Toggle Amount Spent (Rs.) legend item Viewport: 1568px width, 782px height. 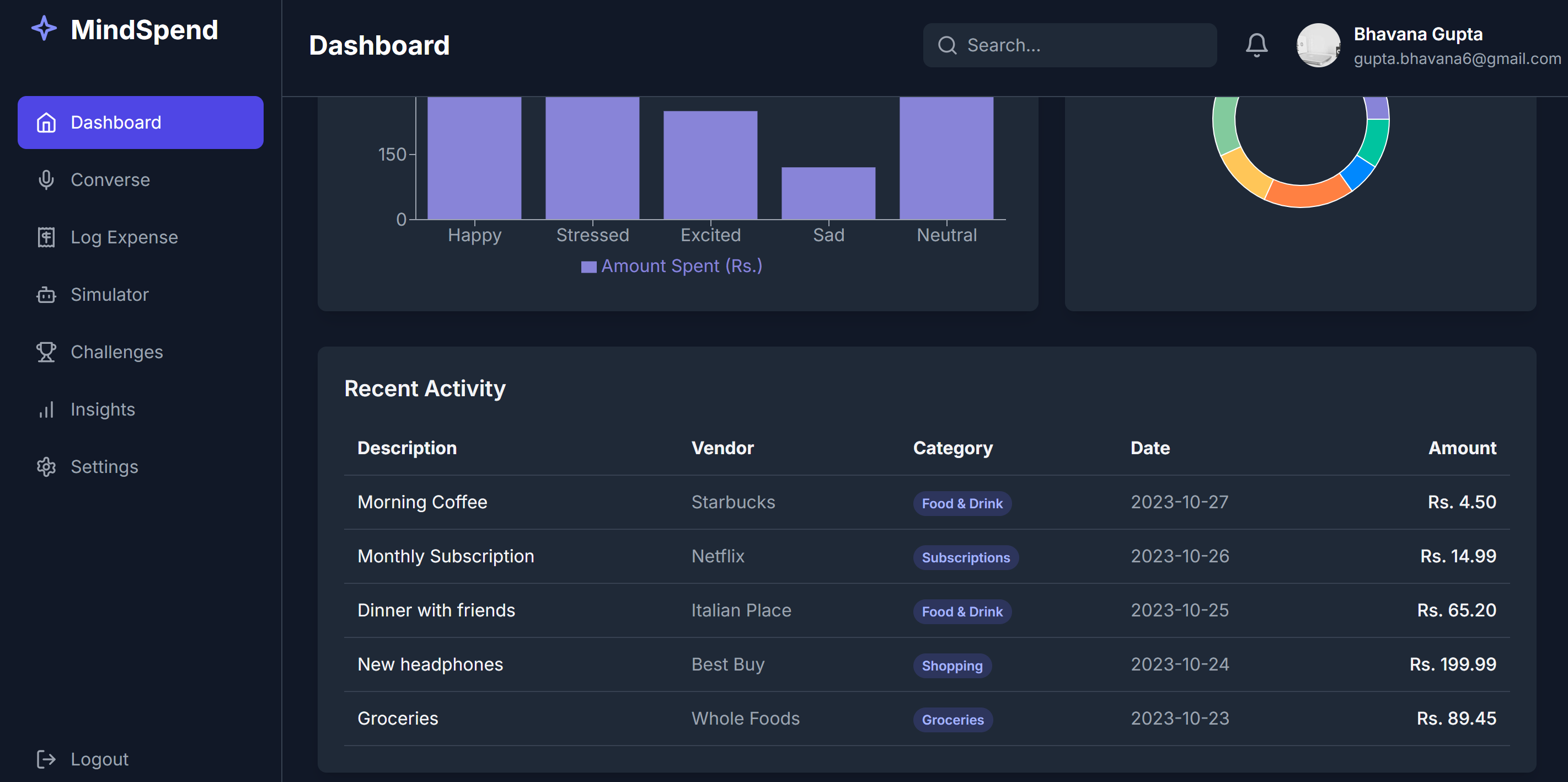point(671,266)
